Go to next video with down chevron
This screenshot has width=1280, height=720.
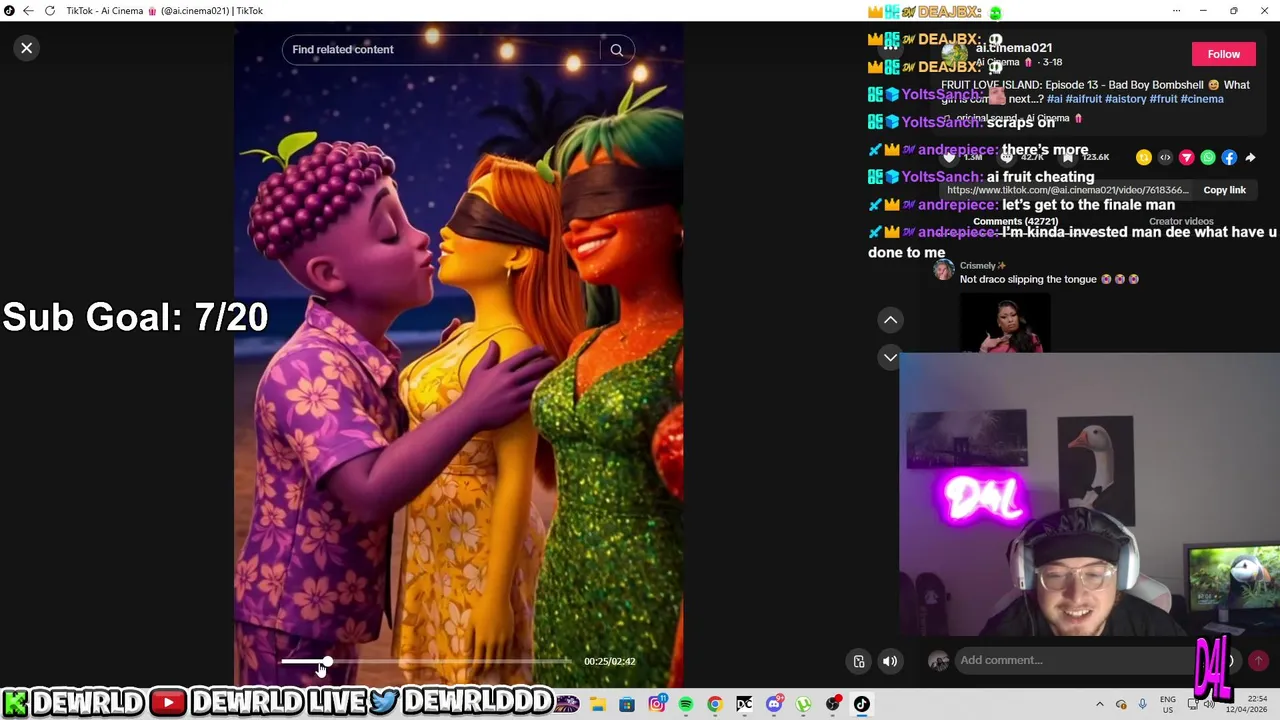(890, 357)
